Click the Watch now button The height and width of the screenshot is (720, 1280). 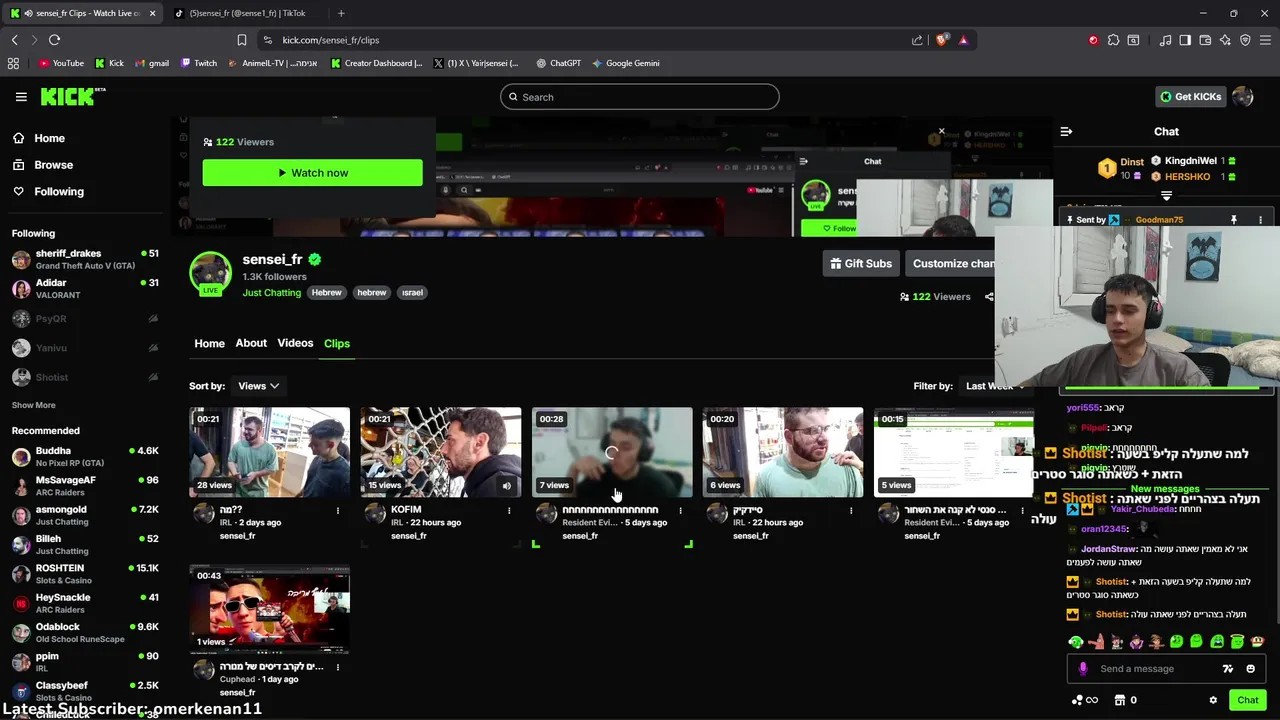pyautogui.click(x=312, y=173)
